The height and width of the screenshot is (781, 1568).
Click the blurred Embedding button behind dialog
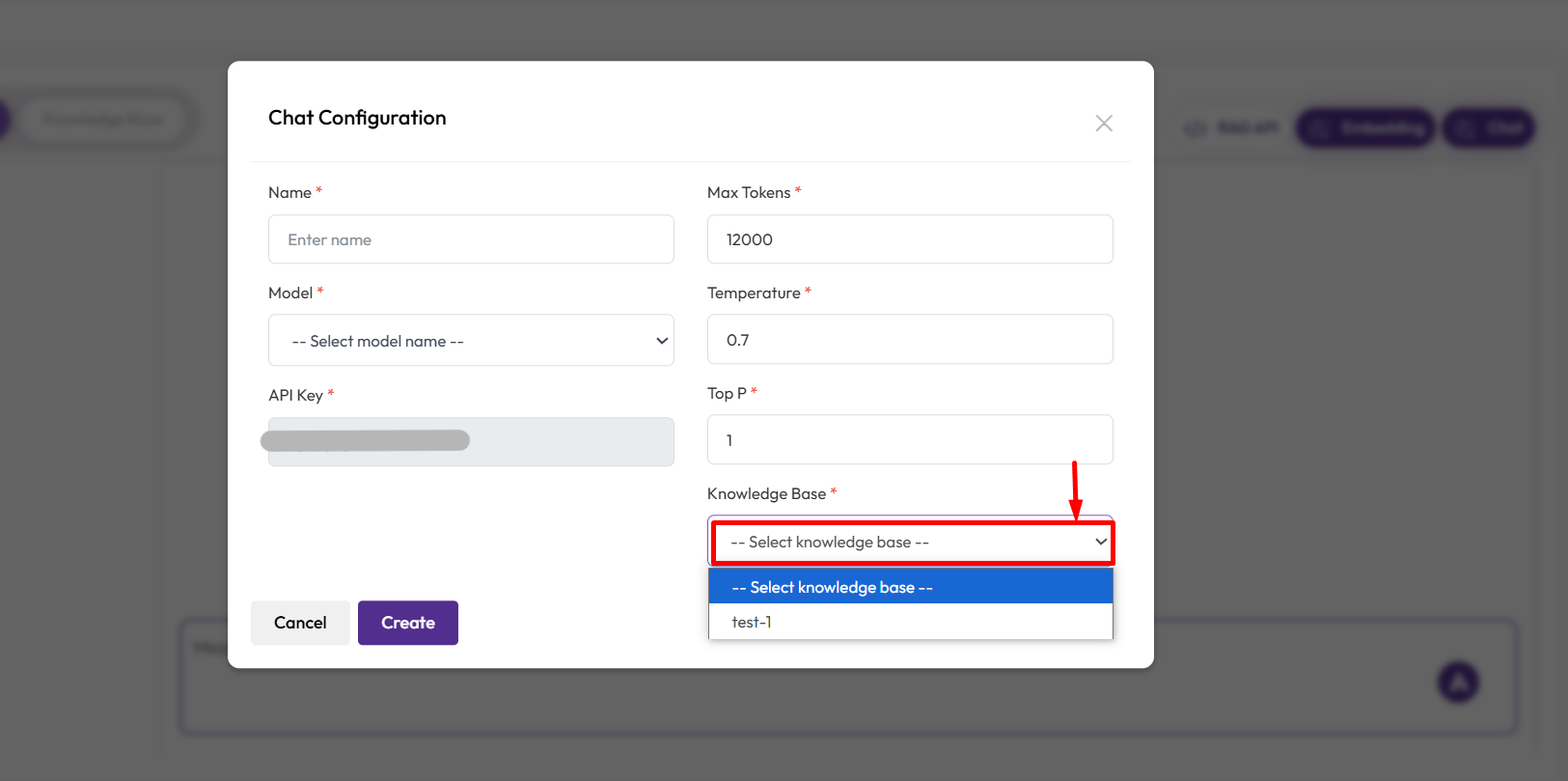click(x=1364, y=127)
